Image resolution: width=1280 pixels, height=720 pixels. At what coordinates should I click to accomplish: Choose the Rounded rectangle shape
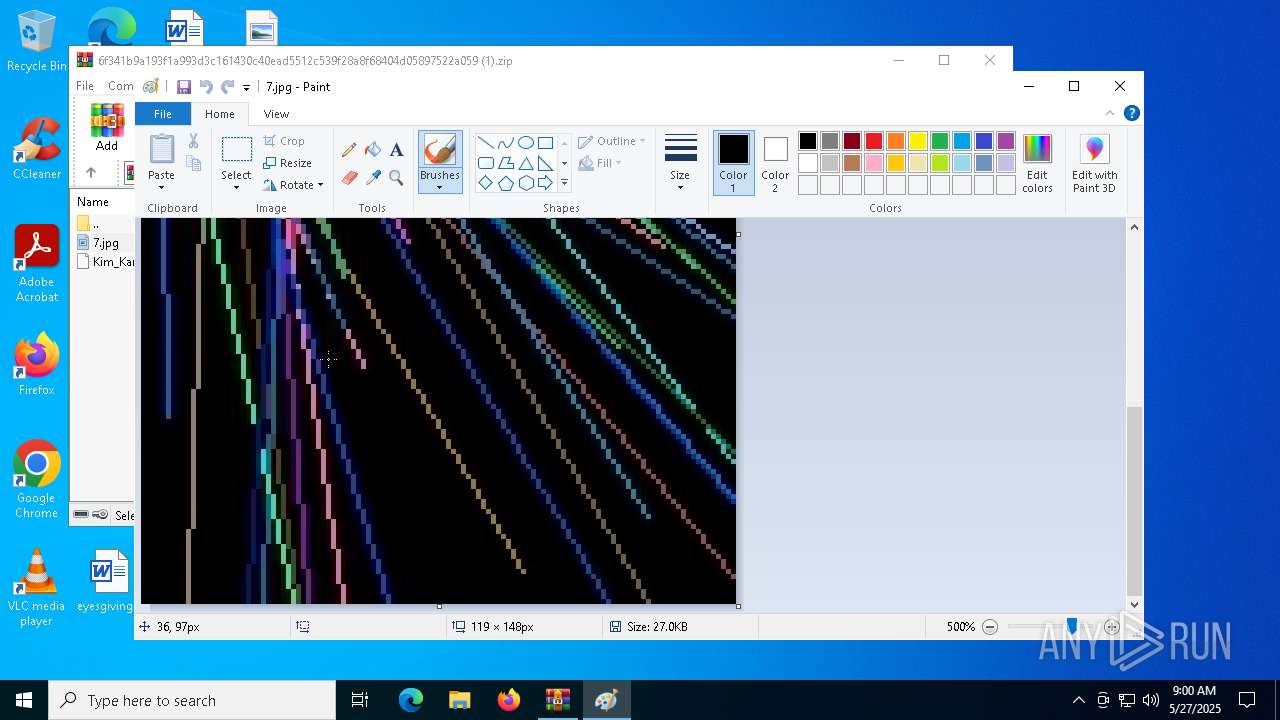[485, 163]
